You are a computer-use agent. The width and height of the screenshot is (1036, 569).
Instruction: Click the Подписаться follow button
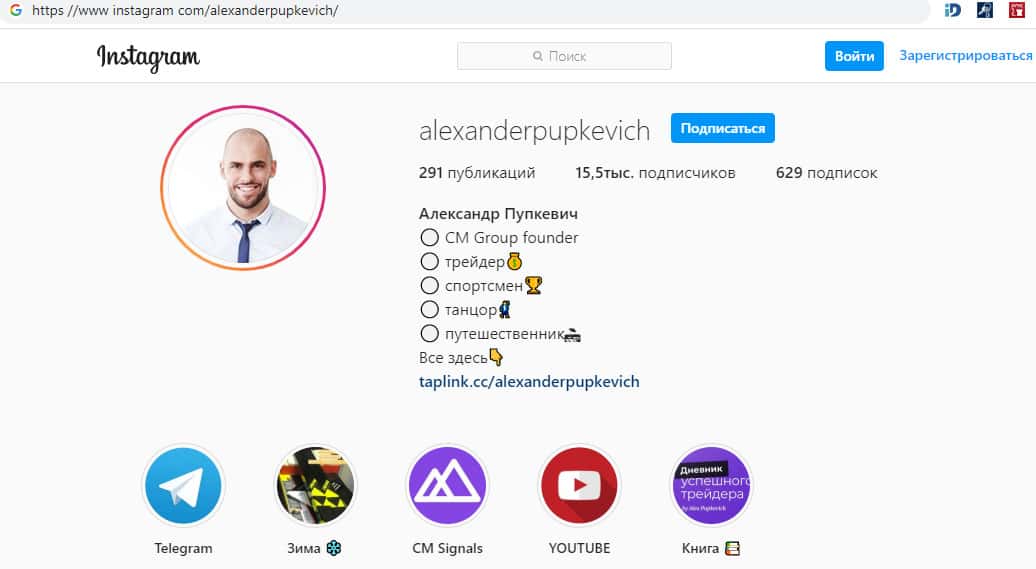tap(723, 128)
